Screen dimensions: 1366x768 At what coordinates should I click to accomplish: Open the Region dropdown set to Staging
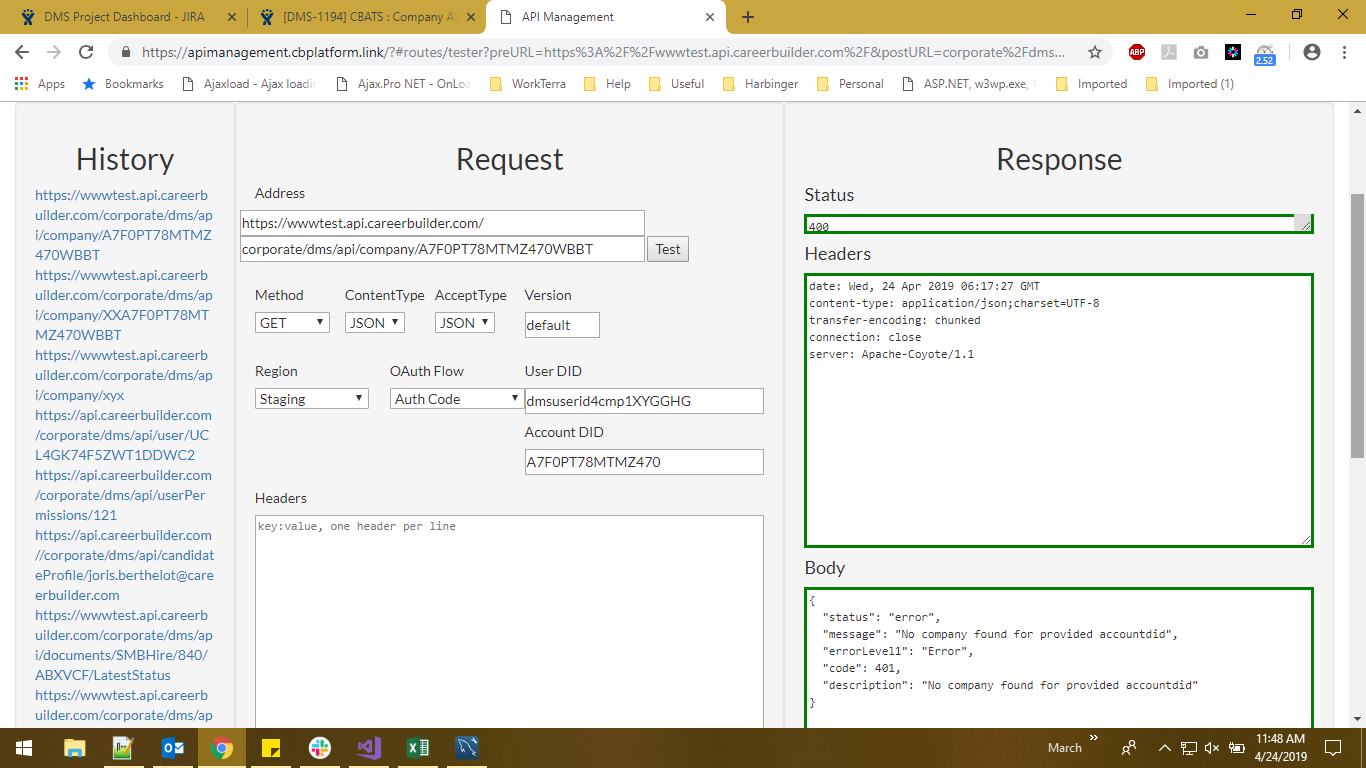click(312, 399)
